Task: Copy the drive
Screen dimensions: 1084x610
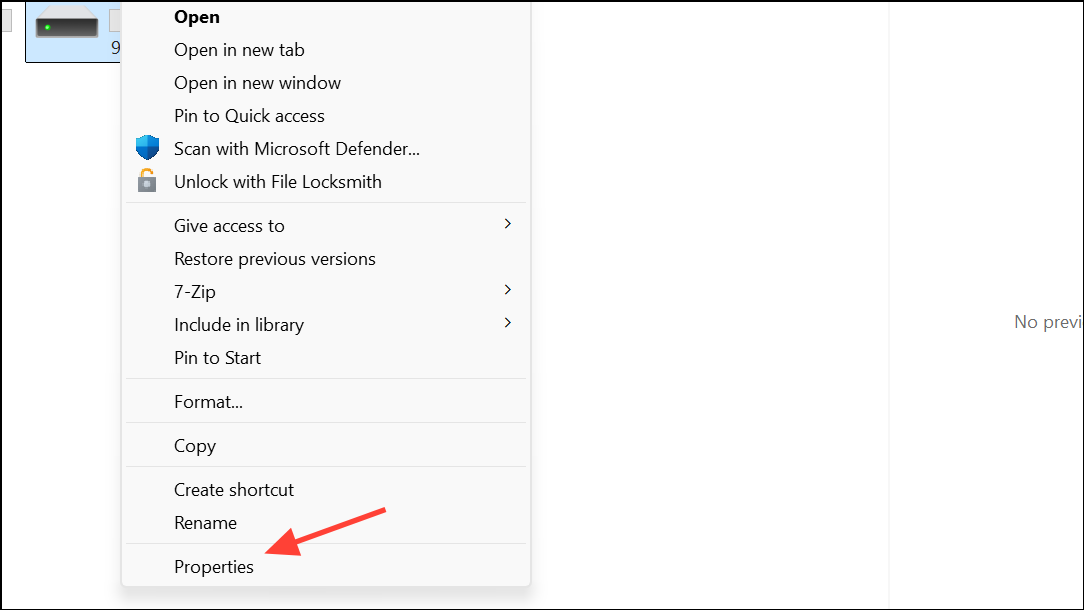Action: click(x=195, y=445)
